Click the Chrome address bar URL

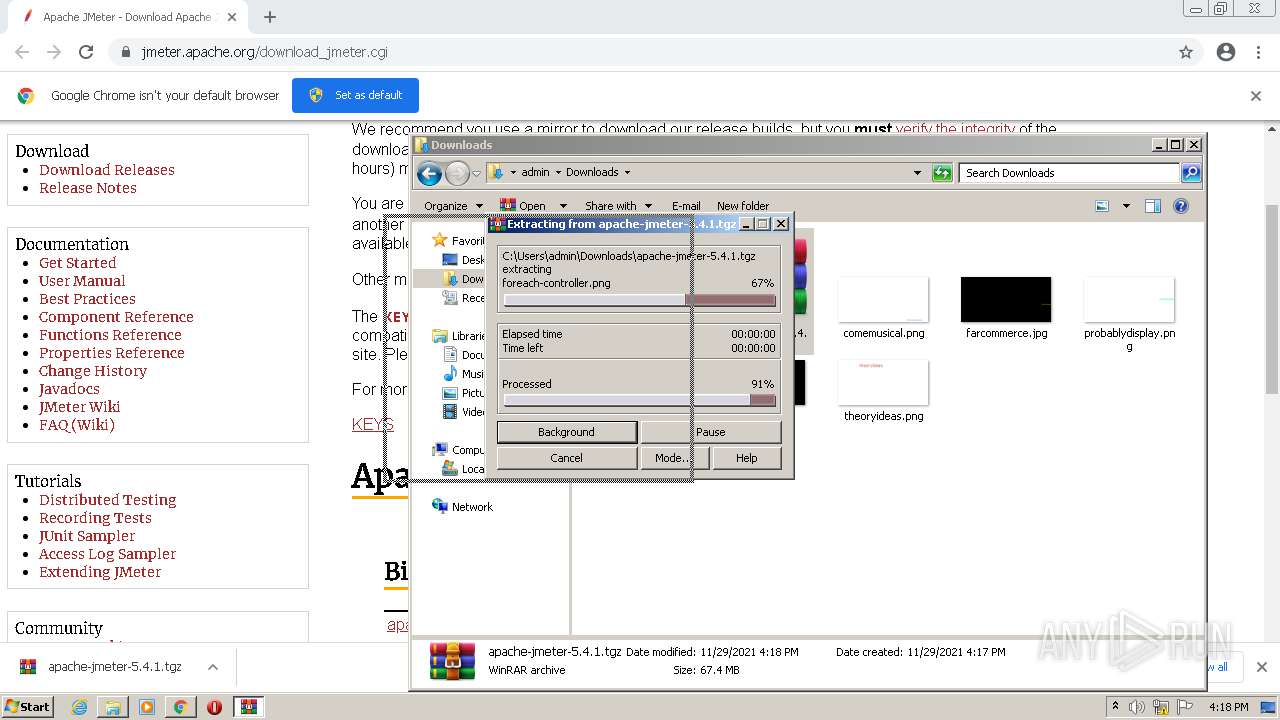[x=264, y=52]
